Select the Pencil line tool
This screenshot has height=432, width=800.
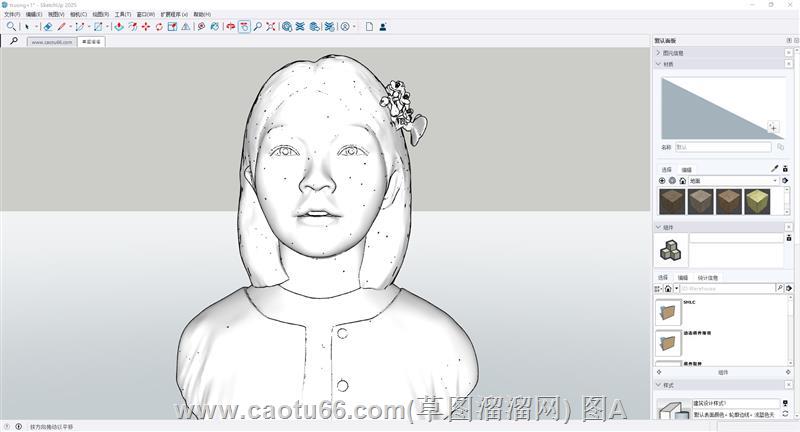coord(62,27)
